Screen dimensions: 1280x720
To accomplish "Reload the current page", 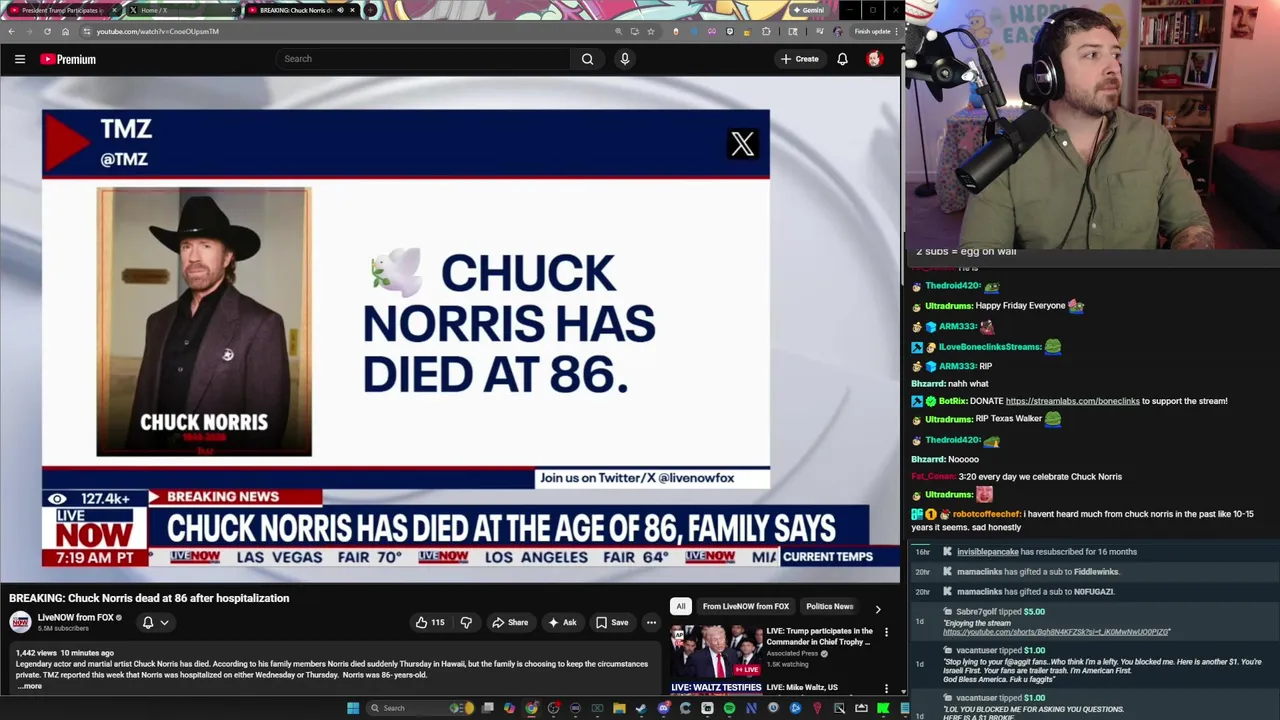I will tap(47, 31).
